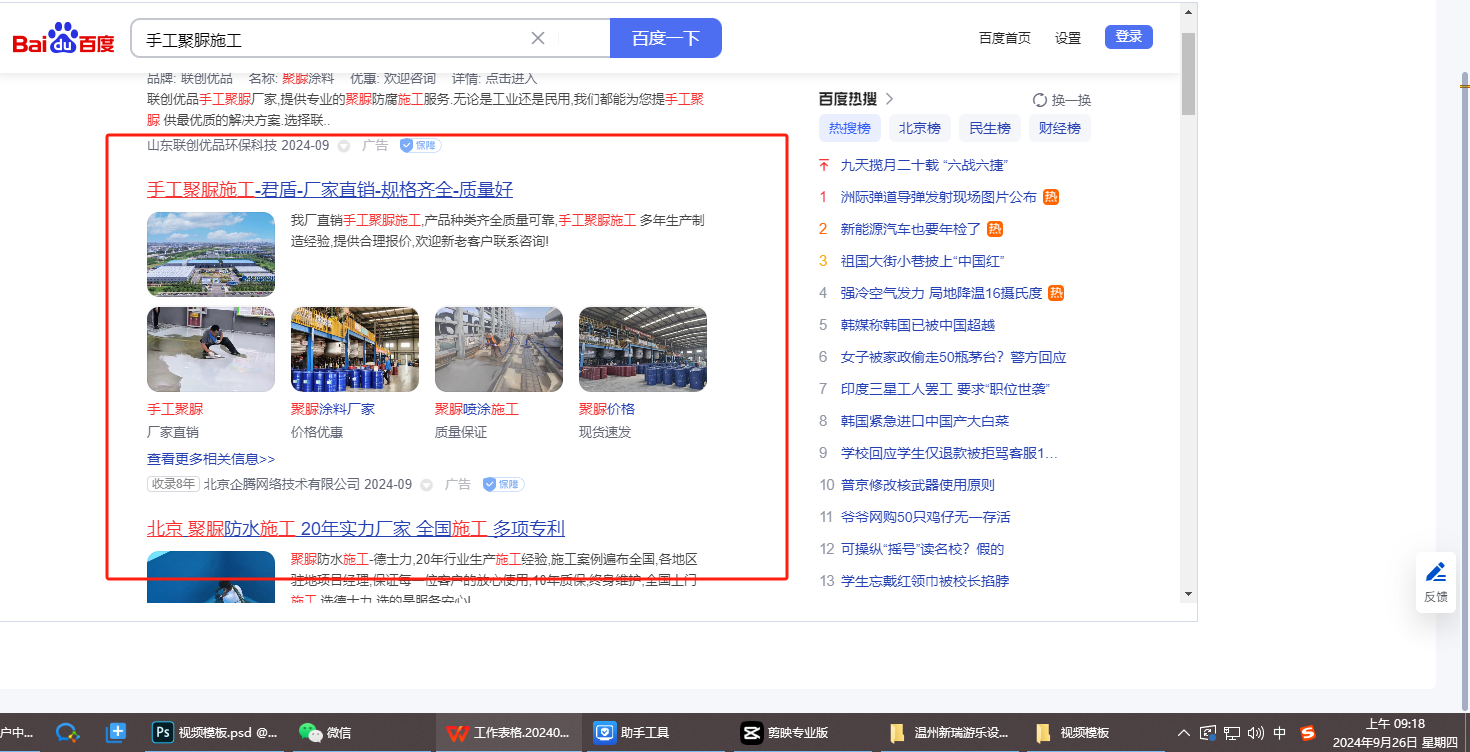Open the 反馈 feedback pencil icon
The height and width of the screenshot is (752, 1470).
[1436, 573]
